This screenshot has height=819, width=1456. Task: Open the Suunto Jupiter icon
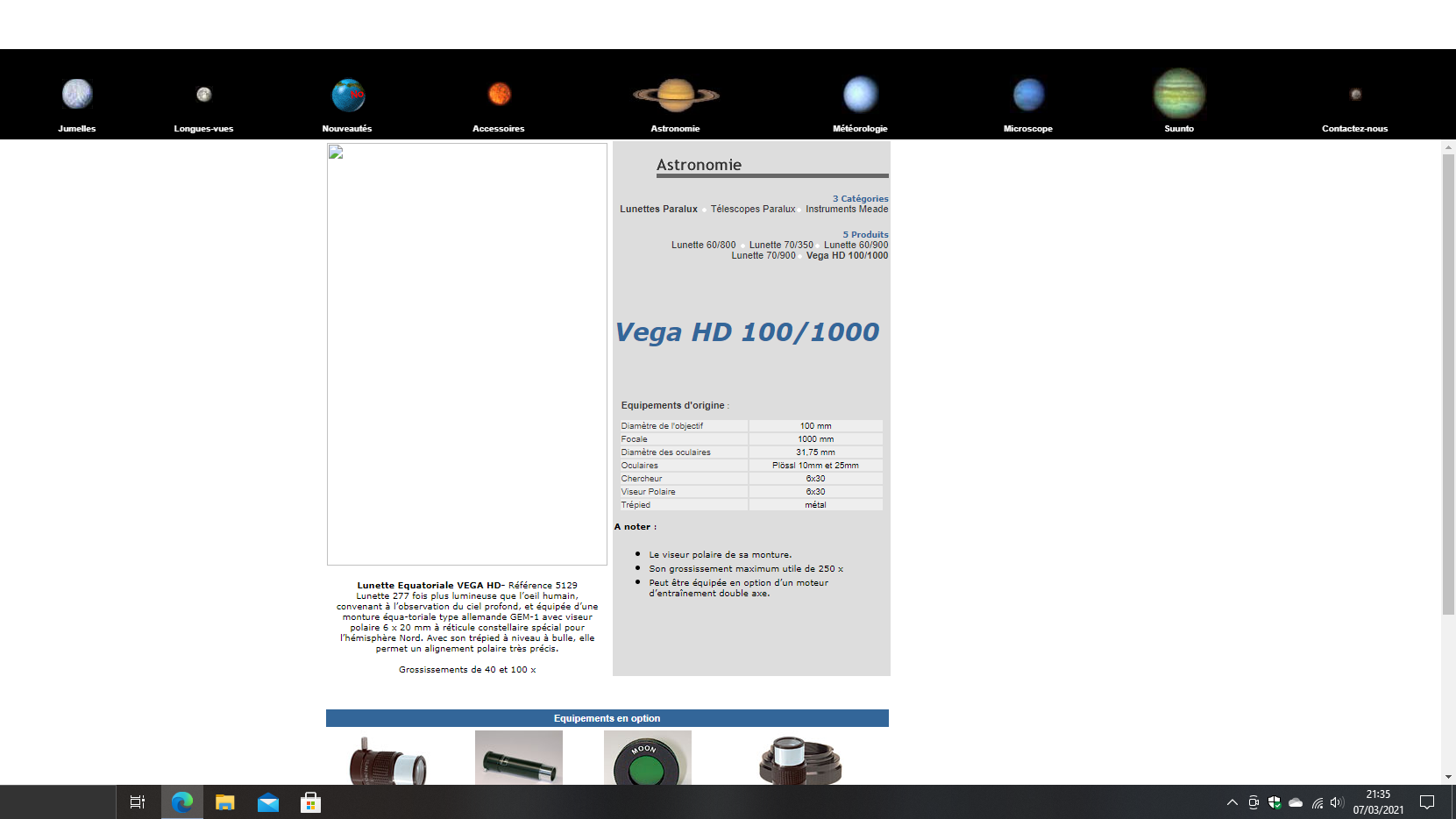1179,93
